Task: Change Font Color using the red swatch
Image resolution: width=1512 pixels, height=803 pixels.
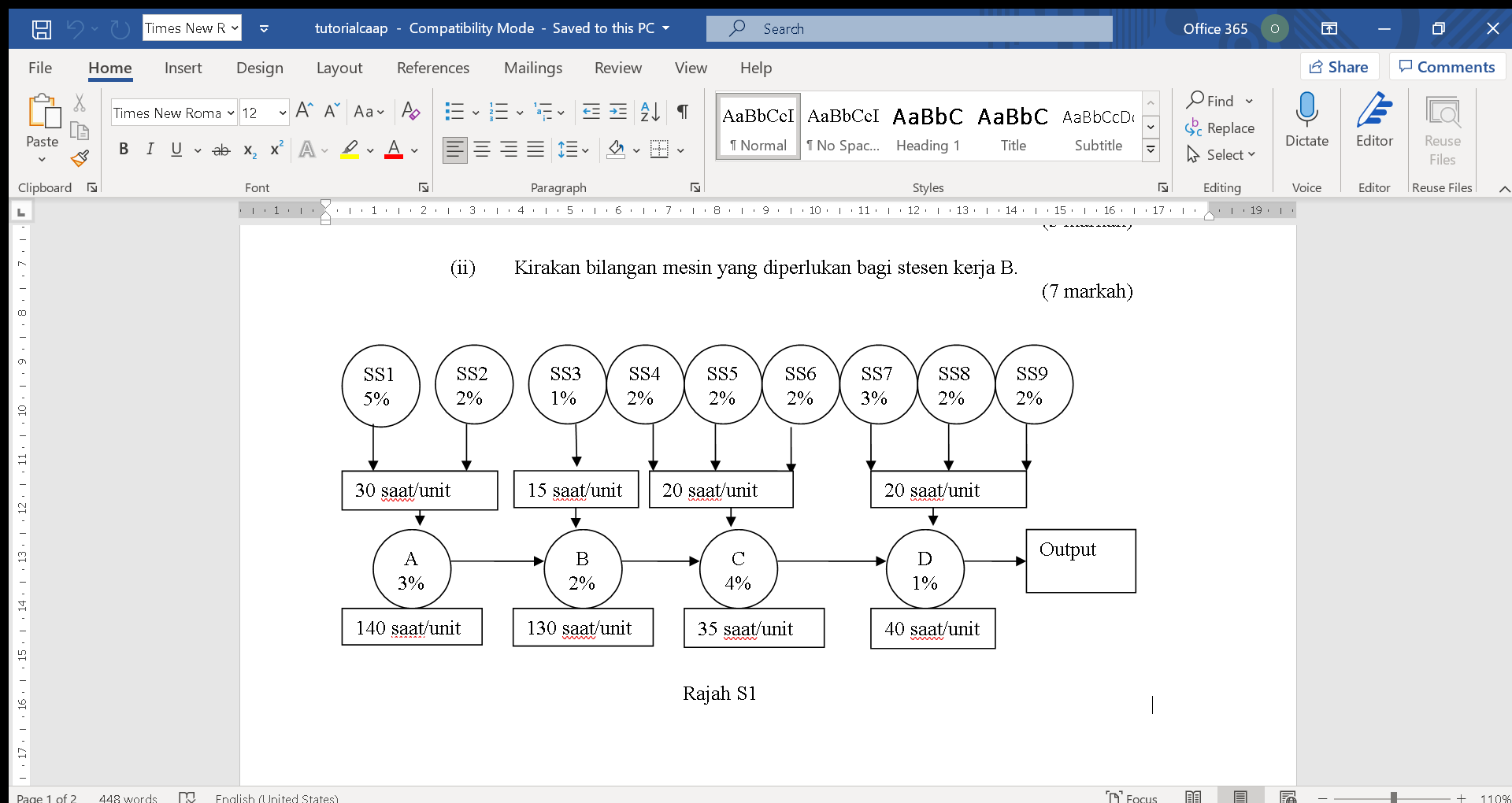Action: click(x=394, y=150)
